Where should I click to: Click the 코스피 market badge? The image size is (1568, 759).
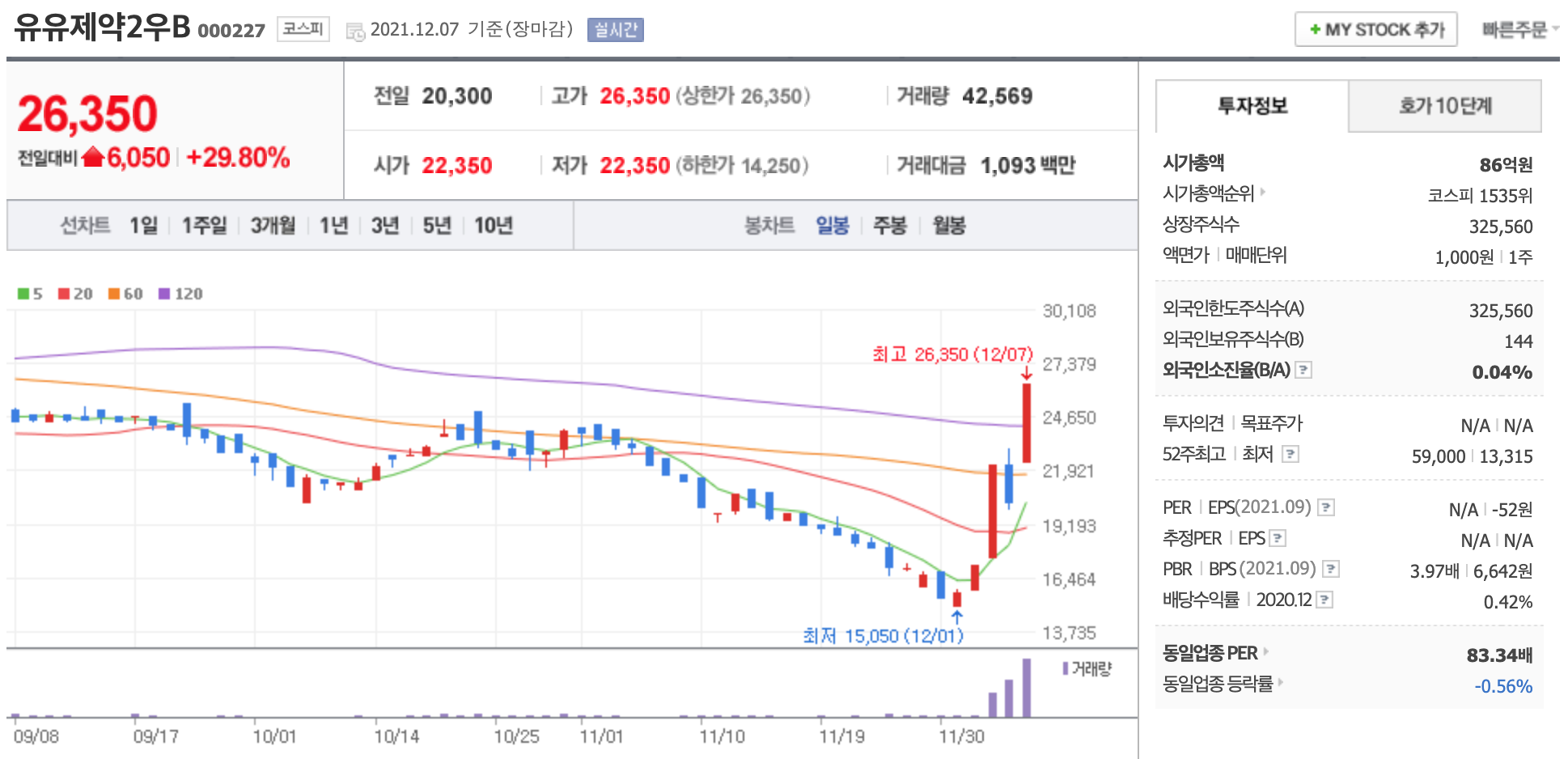[x=303, y=29]
